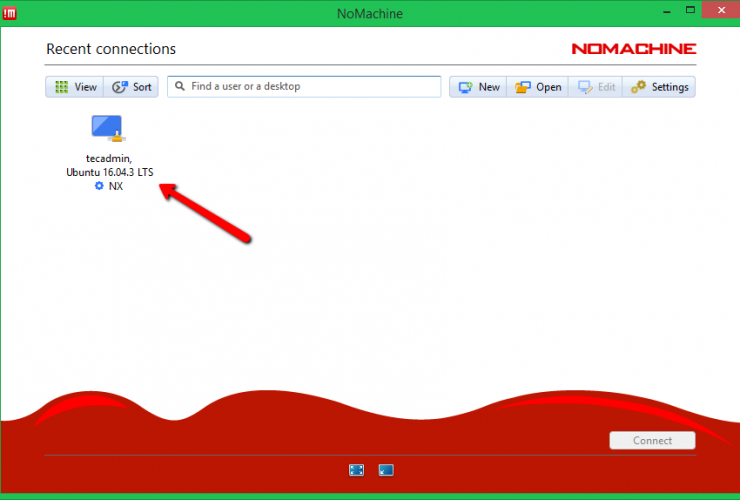Click the grid icon on View button
Viewport: 740px width, 500px height.
[x=62, y=87]
